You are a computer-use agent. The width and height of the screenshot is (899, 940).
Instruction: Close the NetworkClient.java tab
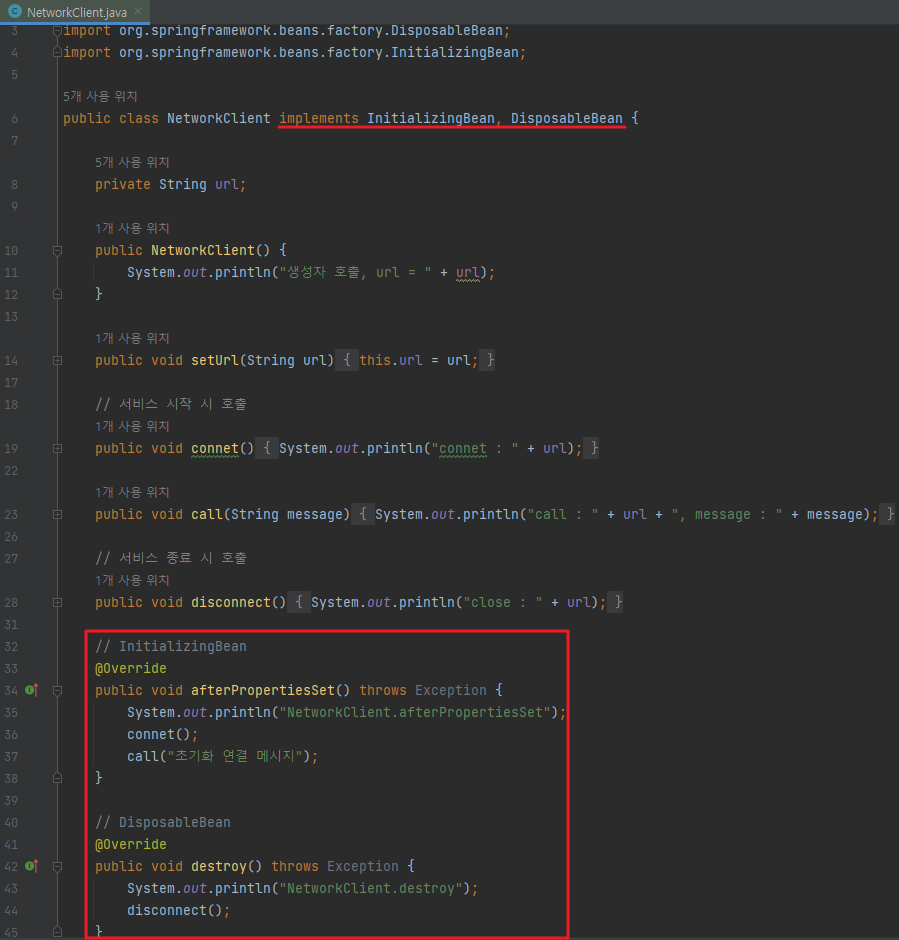point(138,11)
